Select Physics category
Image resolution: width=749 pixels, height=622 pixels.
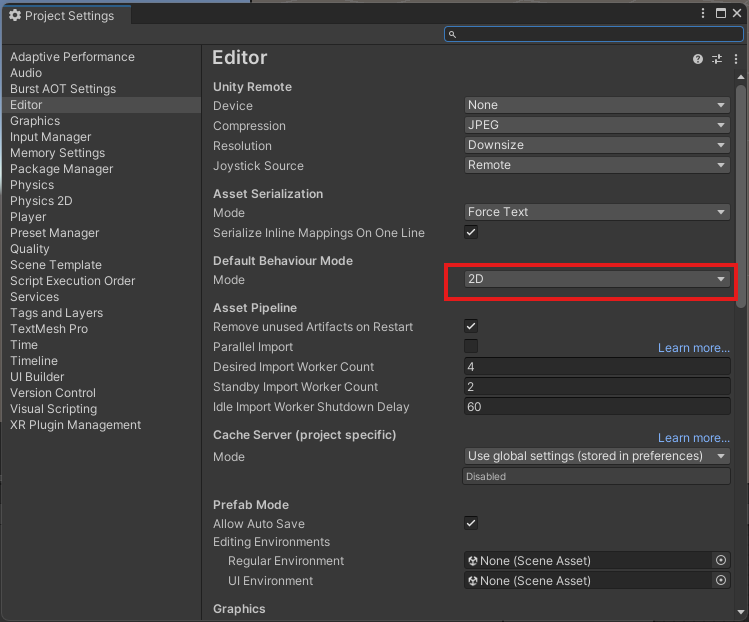tap(32, 185)
